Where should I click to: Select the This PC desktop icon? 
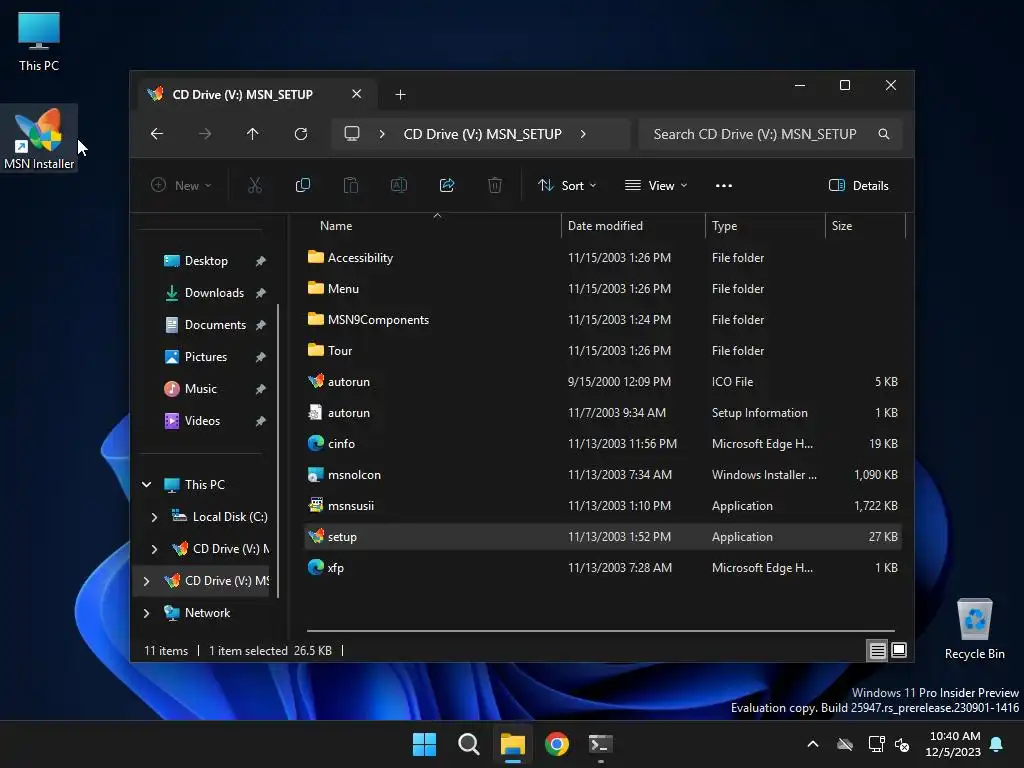click(x=39, y=41)
